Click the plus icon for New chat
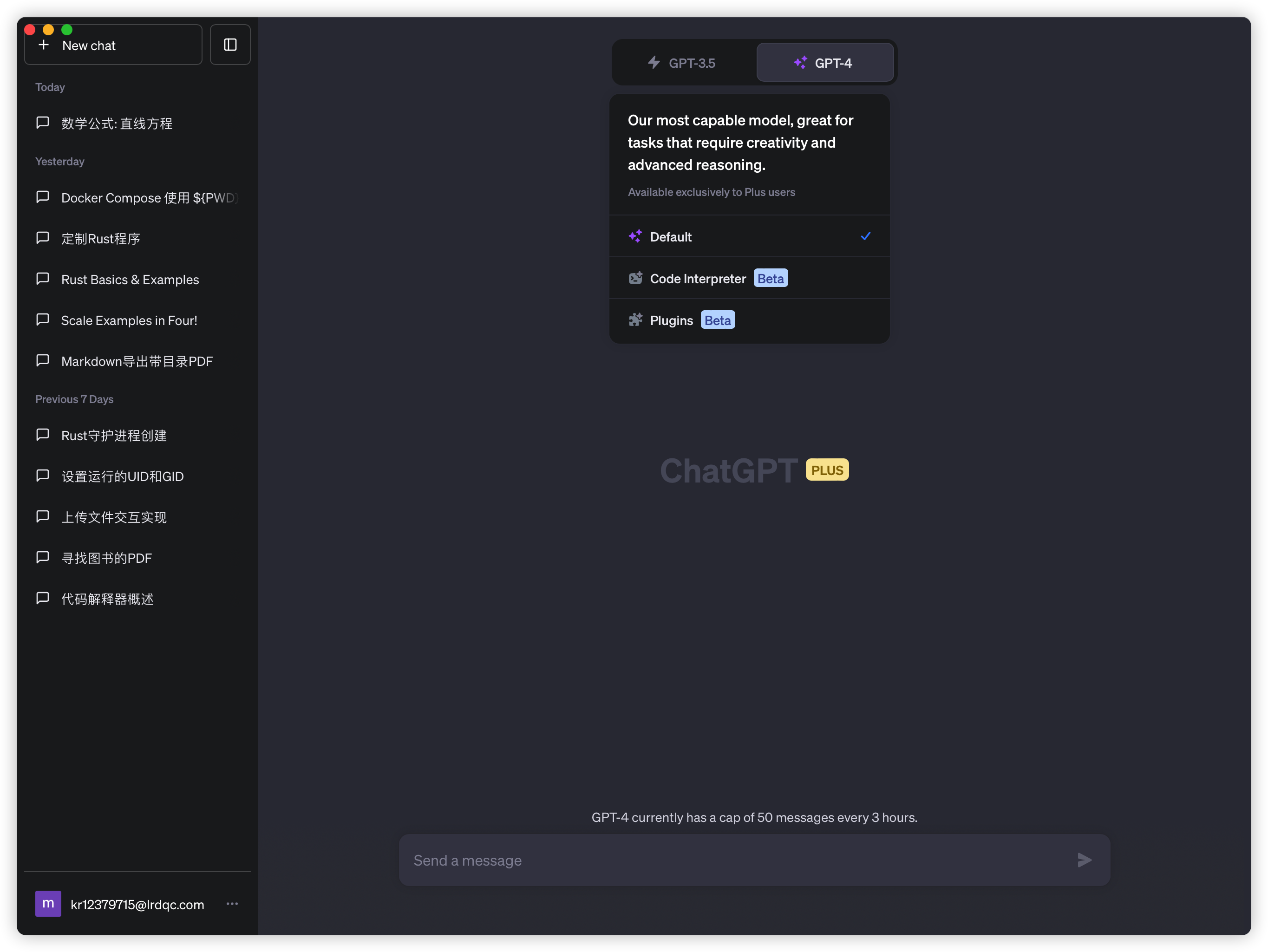 (44, 45)
